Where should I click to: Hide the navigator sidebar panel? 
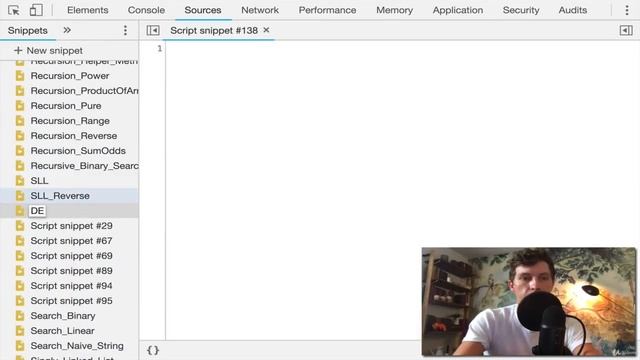(153, 31)
